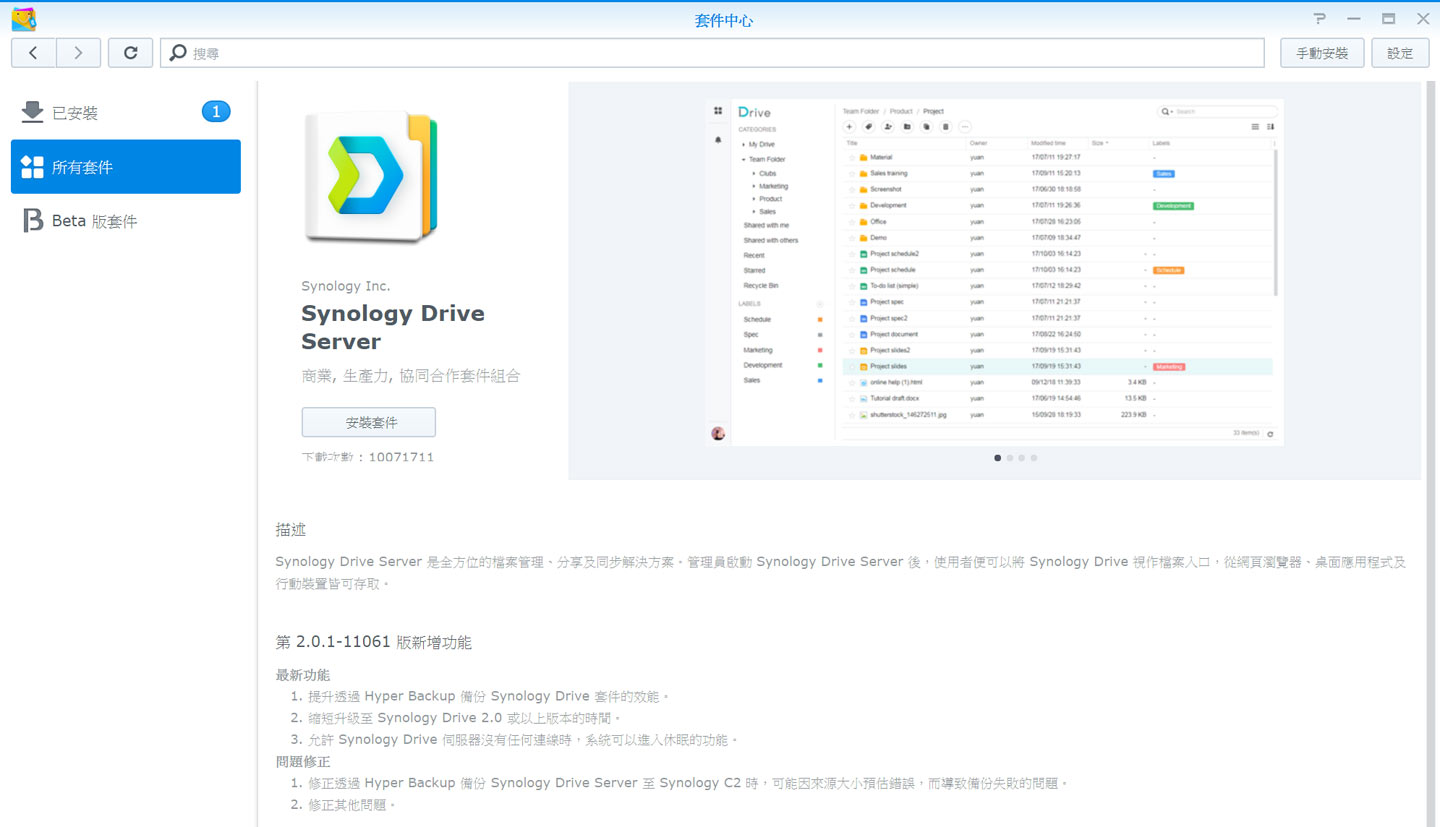The image size is (1440, 827).
Task: Select the 所有套件 sidebar item
Action: (x=126, y=167)
